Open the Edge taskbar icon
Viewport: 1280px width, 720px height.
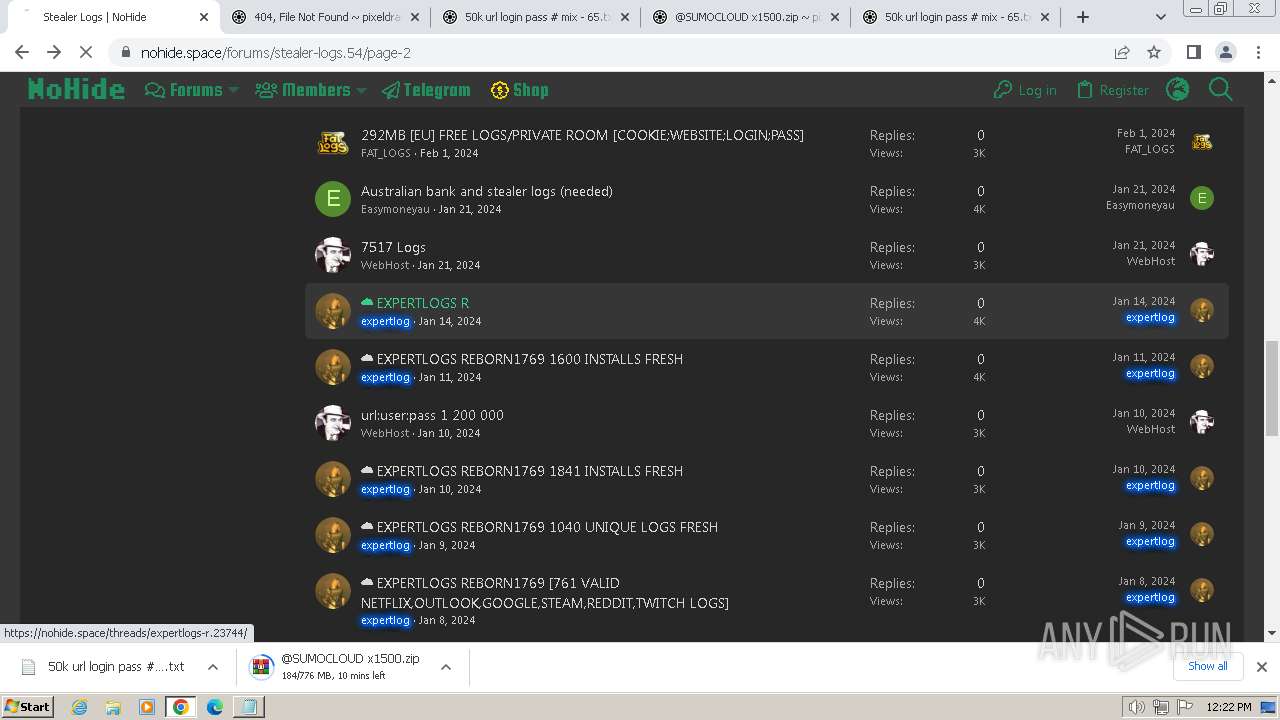[x=214, y=707]
